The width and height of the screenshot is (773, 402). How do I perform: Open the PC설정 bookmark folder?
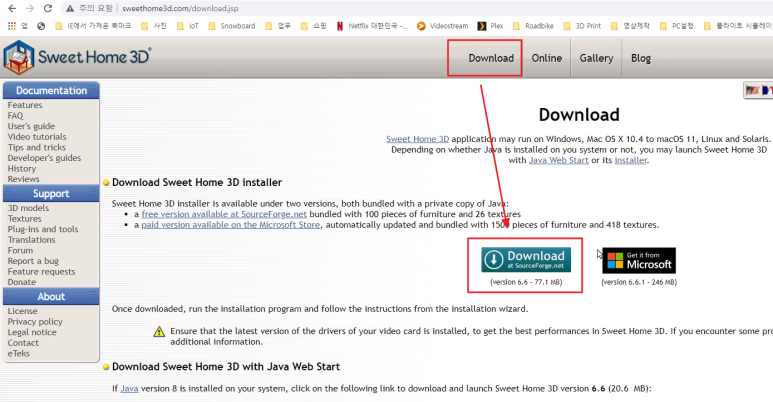click(x=676, y=26)
